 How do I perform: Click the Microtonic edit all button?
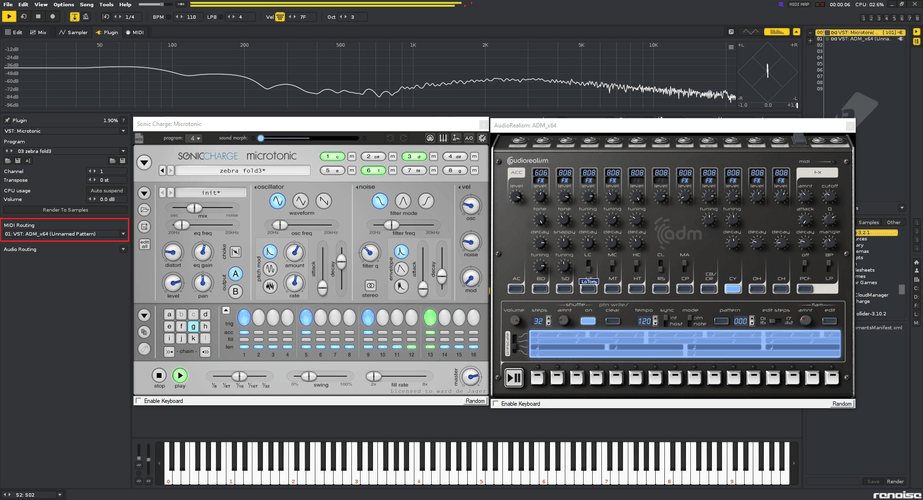[x=144, y=244]
